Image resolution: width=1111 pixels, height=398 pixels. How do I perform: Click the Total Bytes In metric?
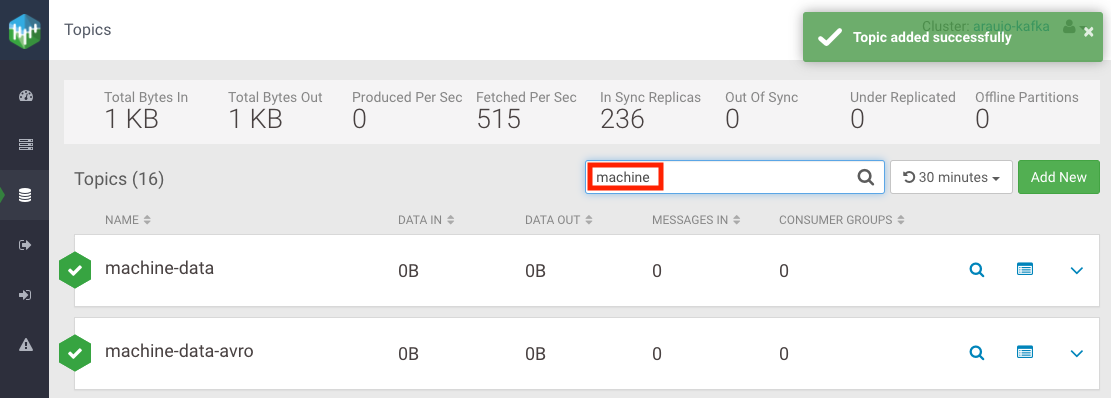[146, 110]
